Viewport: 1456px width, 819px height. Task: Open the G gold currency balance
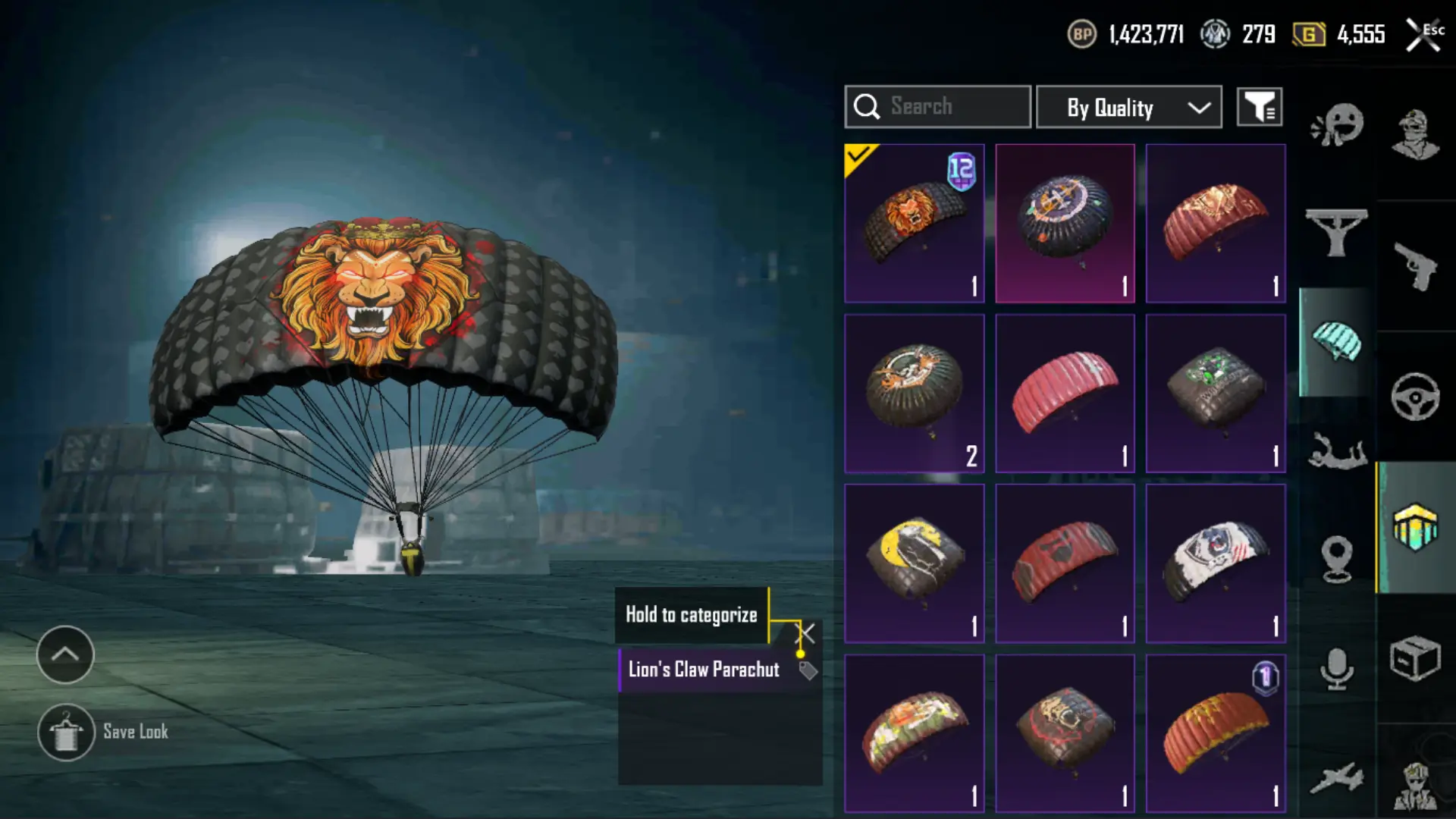(1339, 34)
